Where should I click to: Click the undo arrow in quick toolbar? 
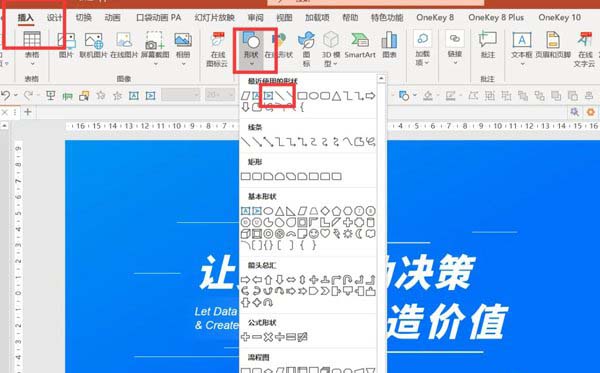coord(5,95)
